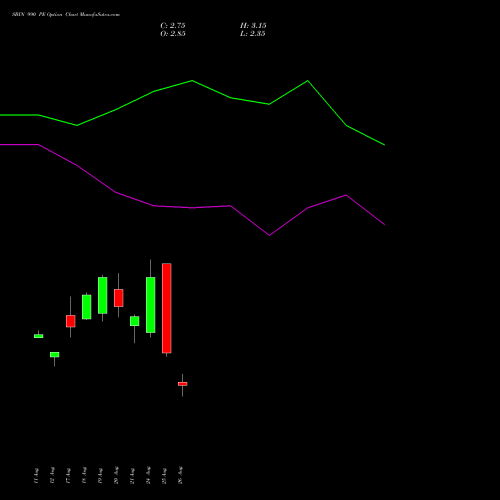The image size is (500, 500).
Task: Select the 24 Aug date axis label
Action: 148,475
